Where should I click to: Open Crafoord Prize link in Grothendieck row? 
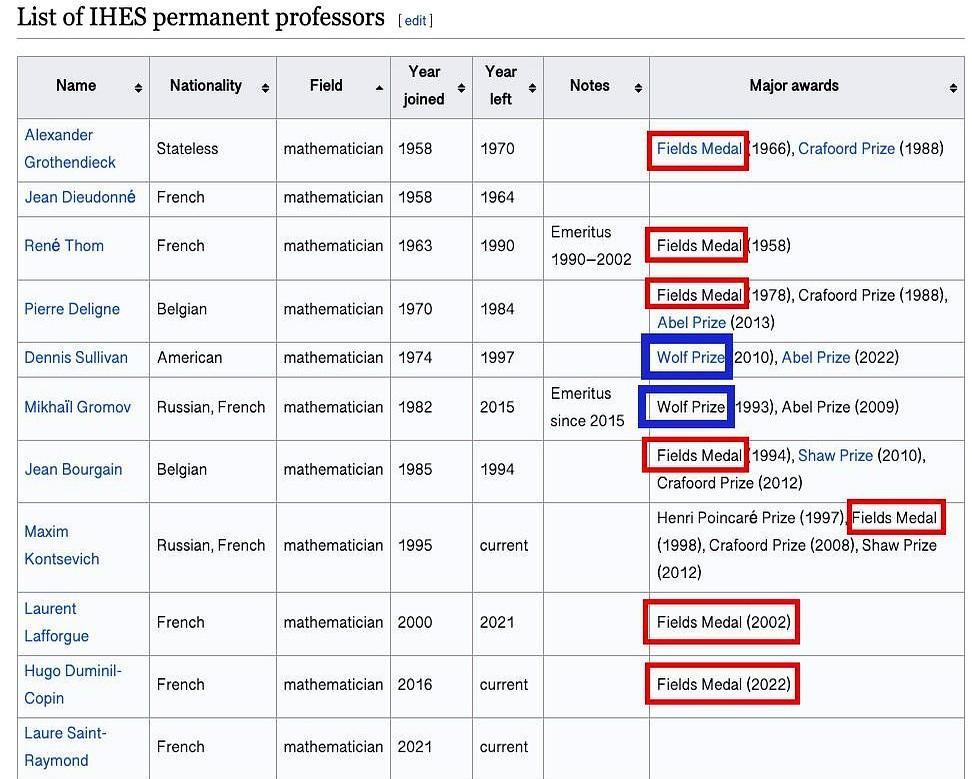[846, 149]
